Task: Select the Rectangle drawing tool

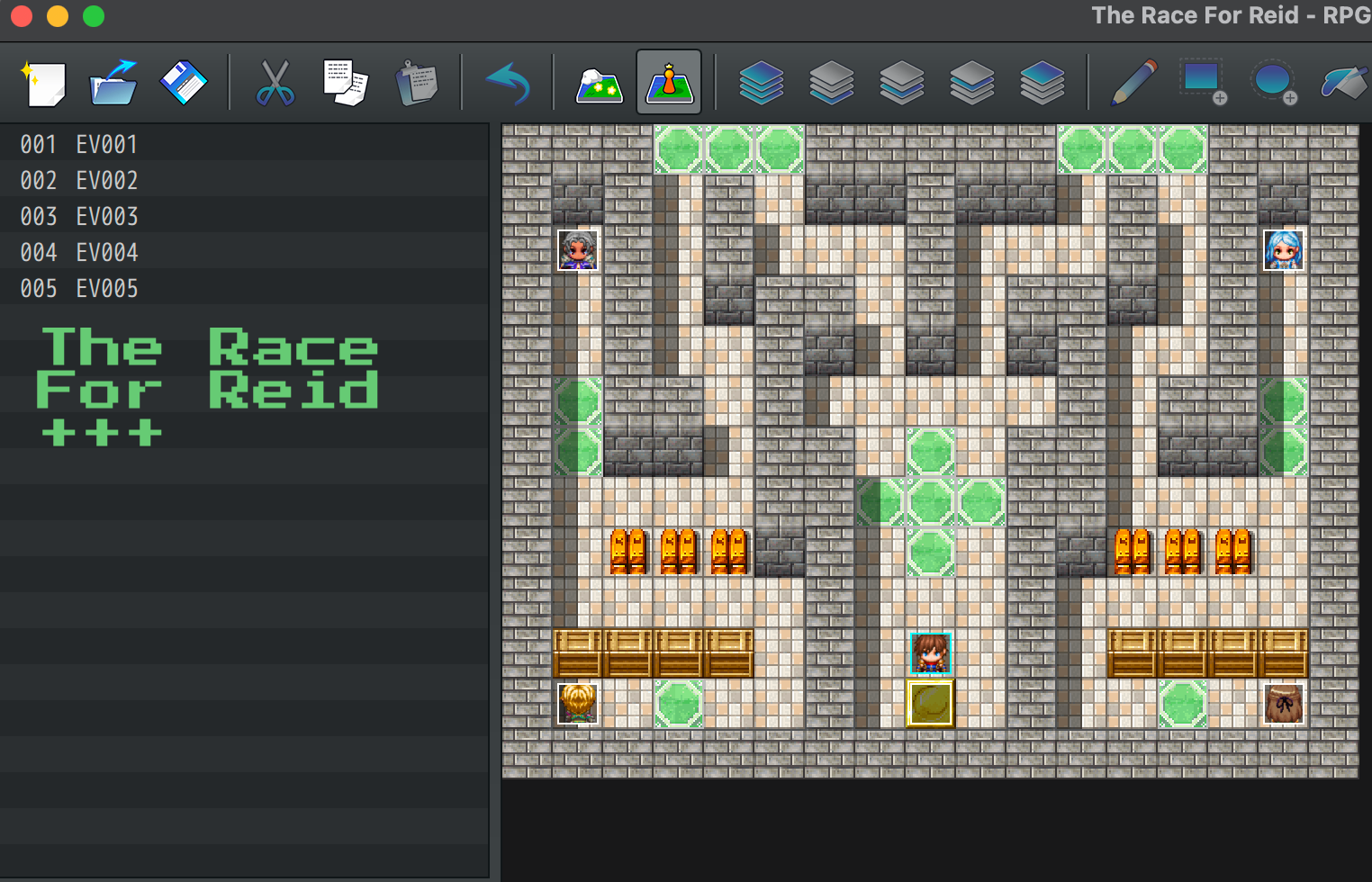Action: [1204, 83]
